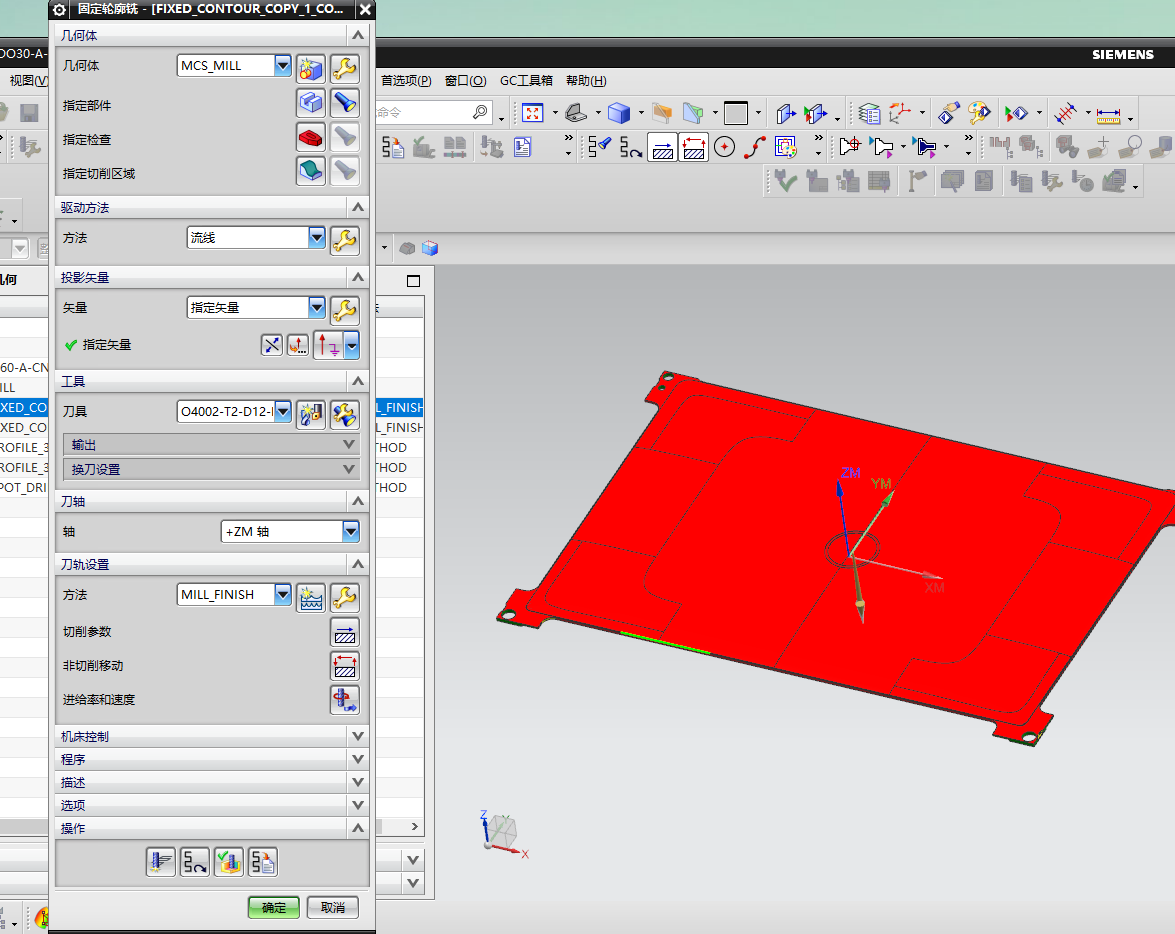The height and width of the screenshot is (934, 1175).
Task: Open non-cutting moves (非切削移动) icon
Action: 345,666
